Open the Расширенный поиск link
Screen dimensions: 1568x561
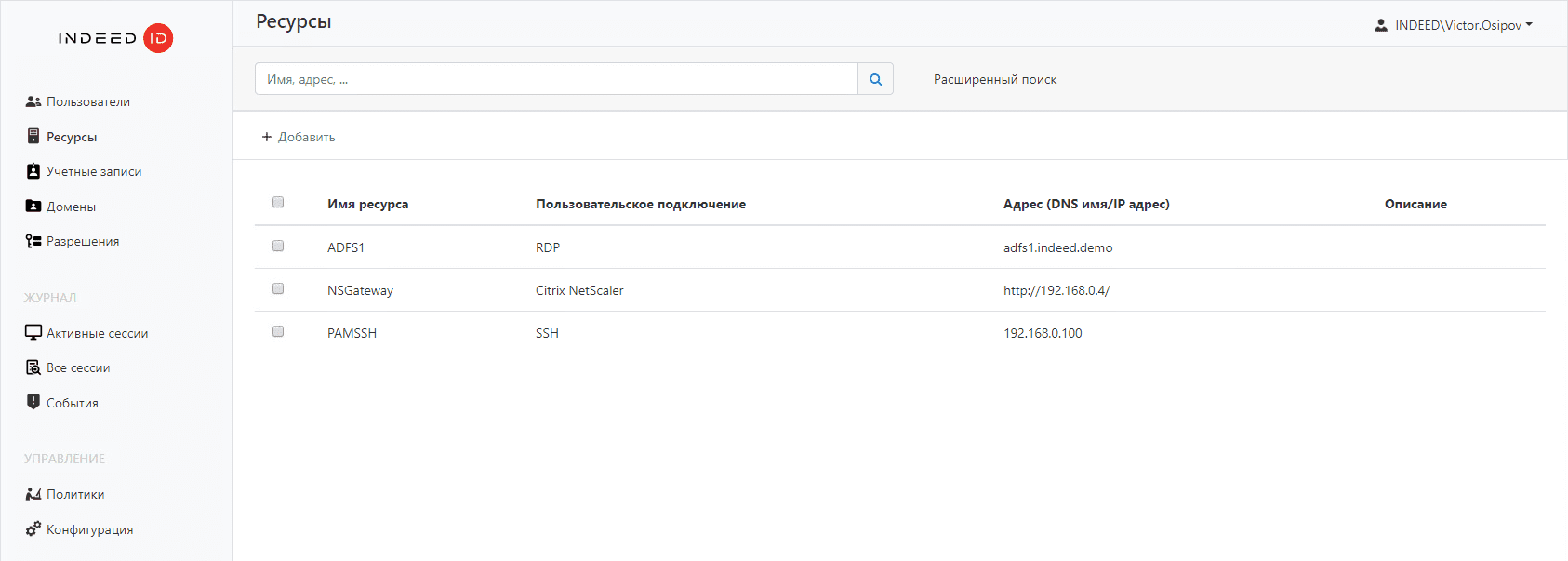[995, 79]
